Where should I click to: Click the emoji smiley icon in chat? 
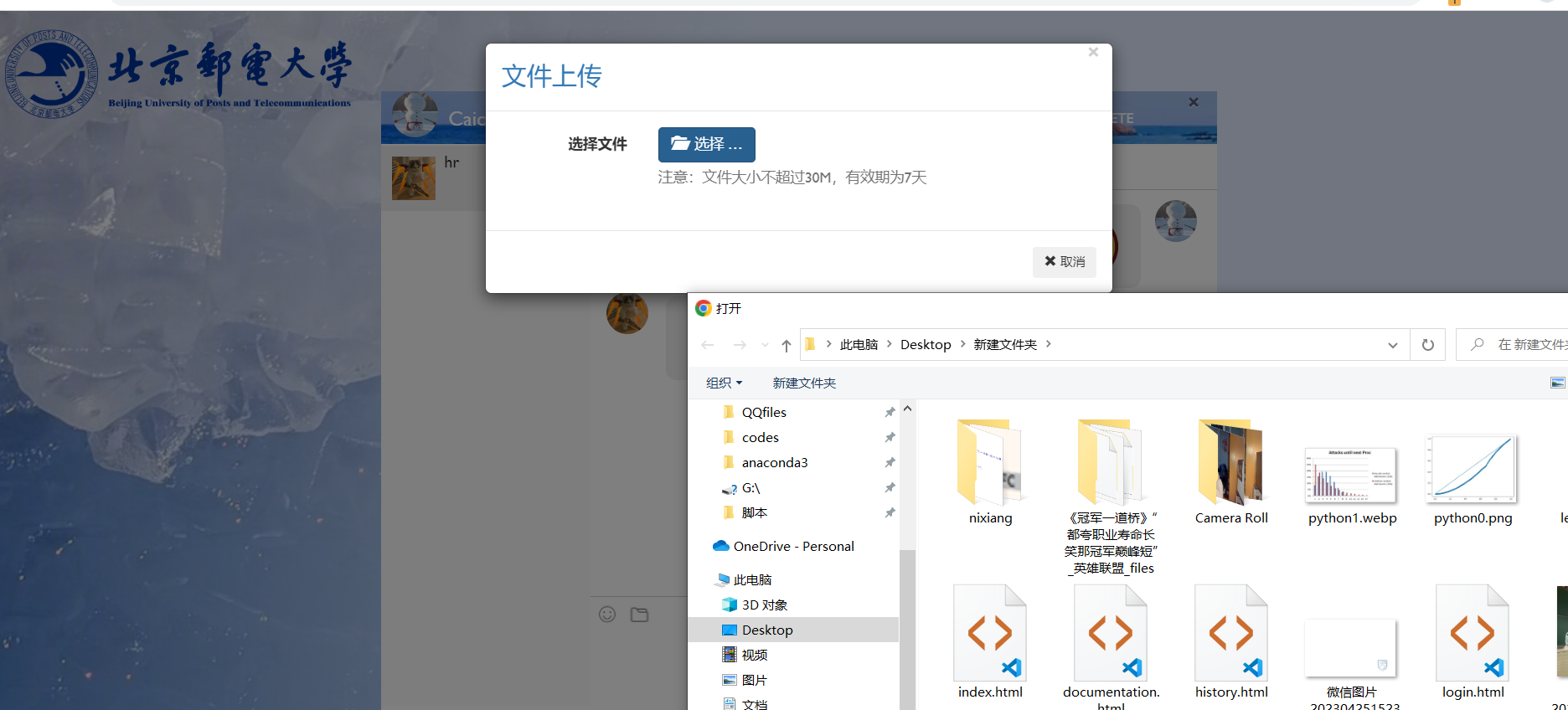click(x=607, y=615)
